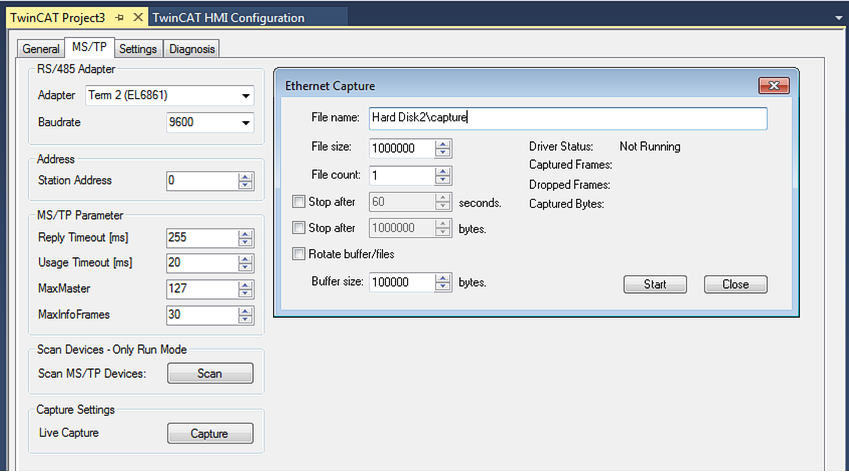Screen dimensions: 849x472
Task: Click the File size value field
Action: [x=402, y=148]
